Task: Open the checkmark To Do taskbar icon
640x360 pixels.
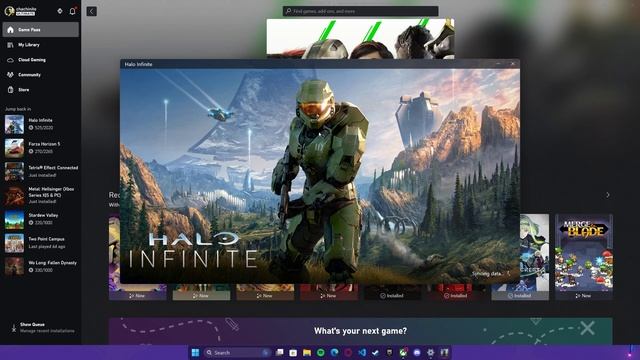Action: [x=376, y=353]
